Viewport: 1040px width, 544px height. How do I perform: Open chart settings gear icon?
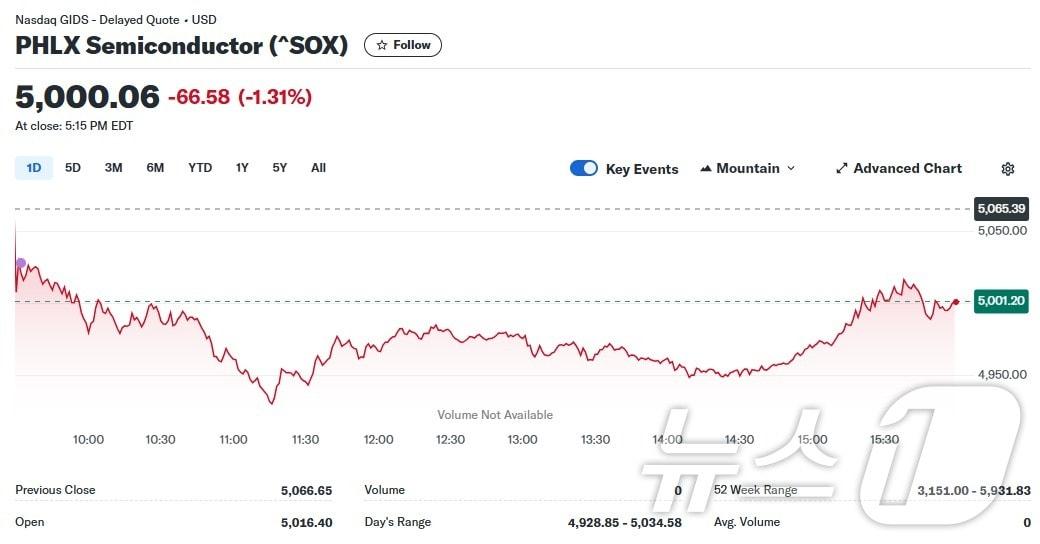click(x=1007, y=169)
